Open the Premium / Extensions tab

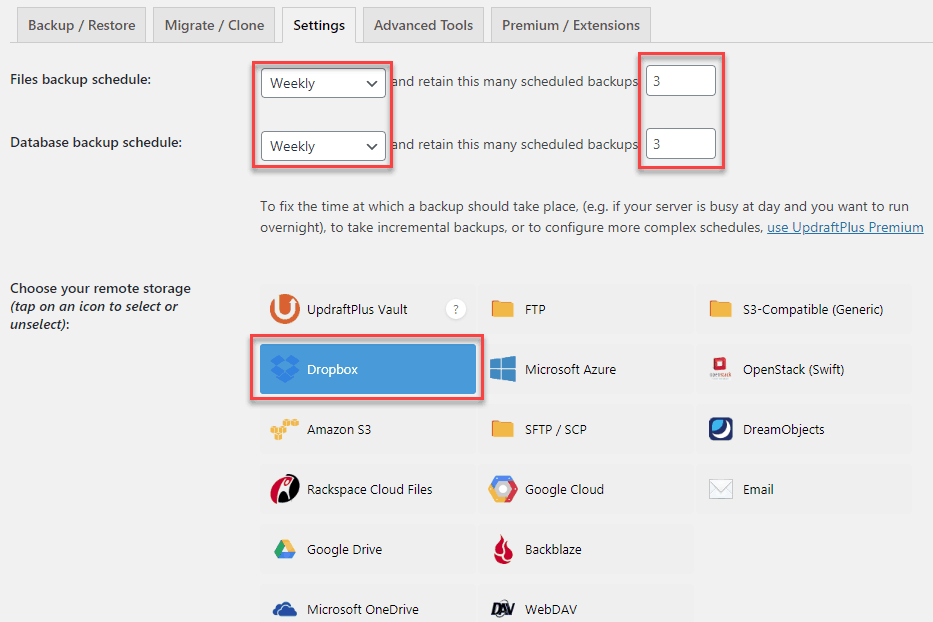pos(571,26)
